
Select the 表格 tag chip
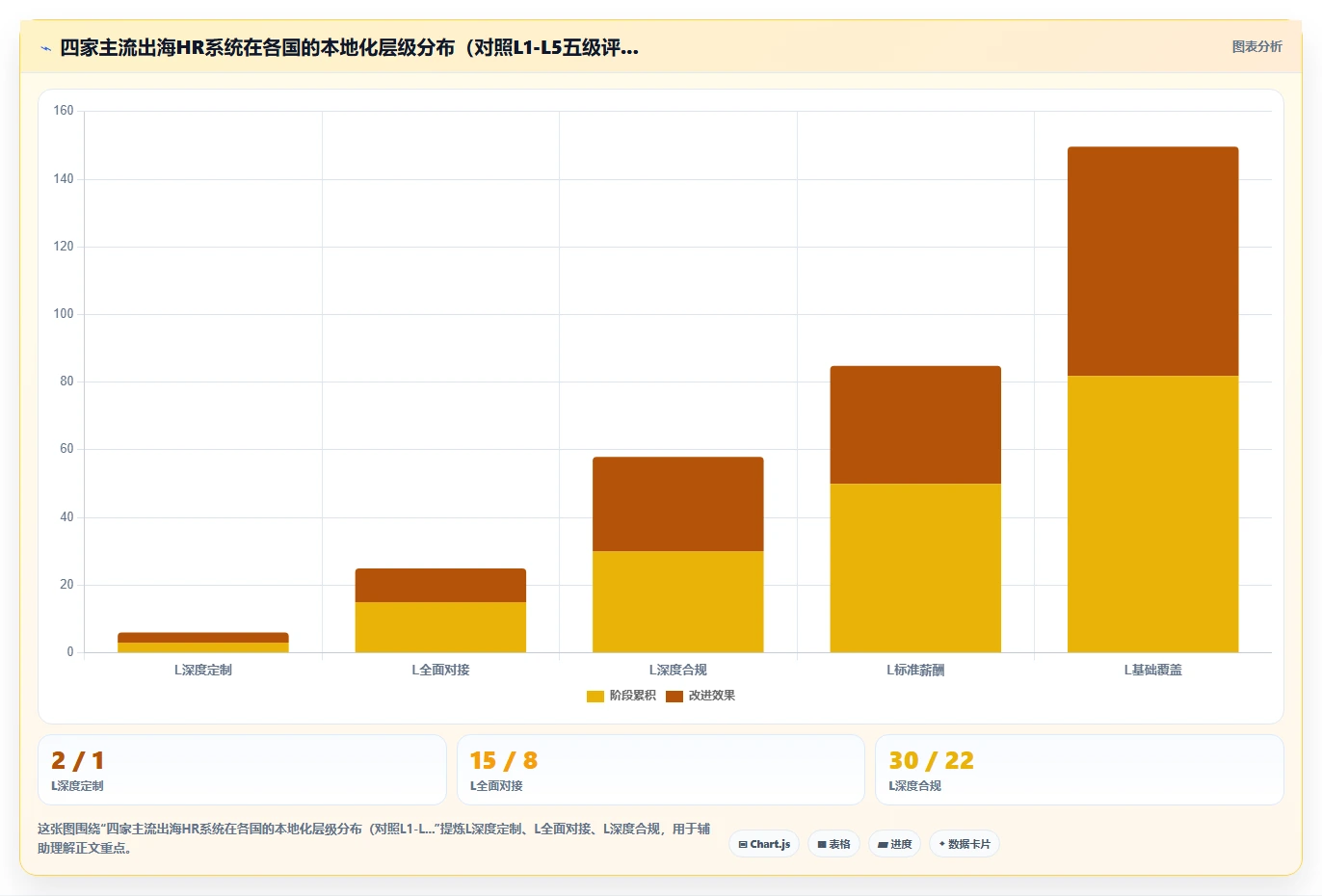pos(833,844)
